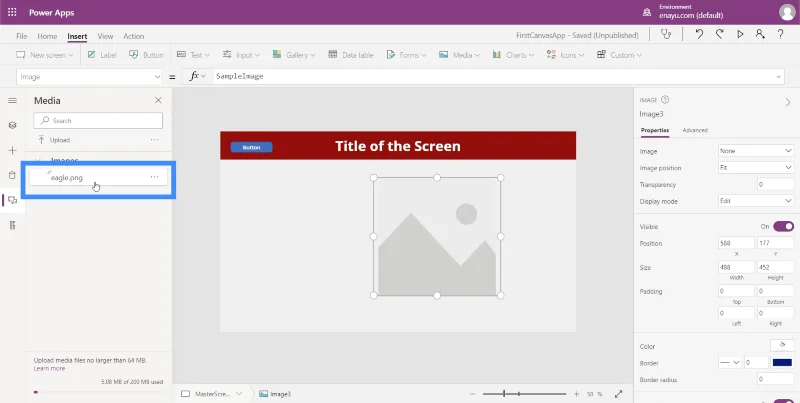Image resolution: width=800 pixels, height=403 pixels.
Task: Click the formula bar containing SampleImage
Action: click(x=492, y=77)
